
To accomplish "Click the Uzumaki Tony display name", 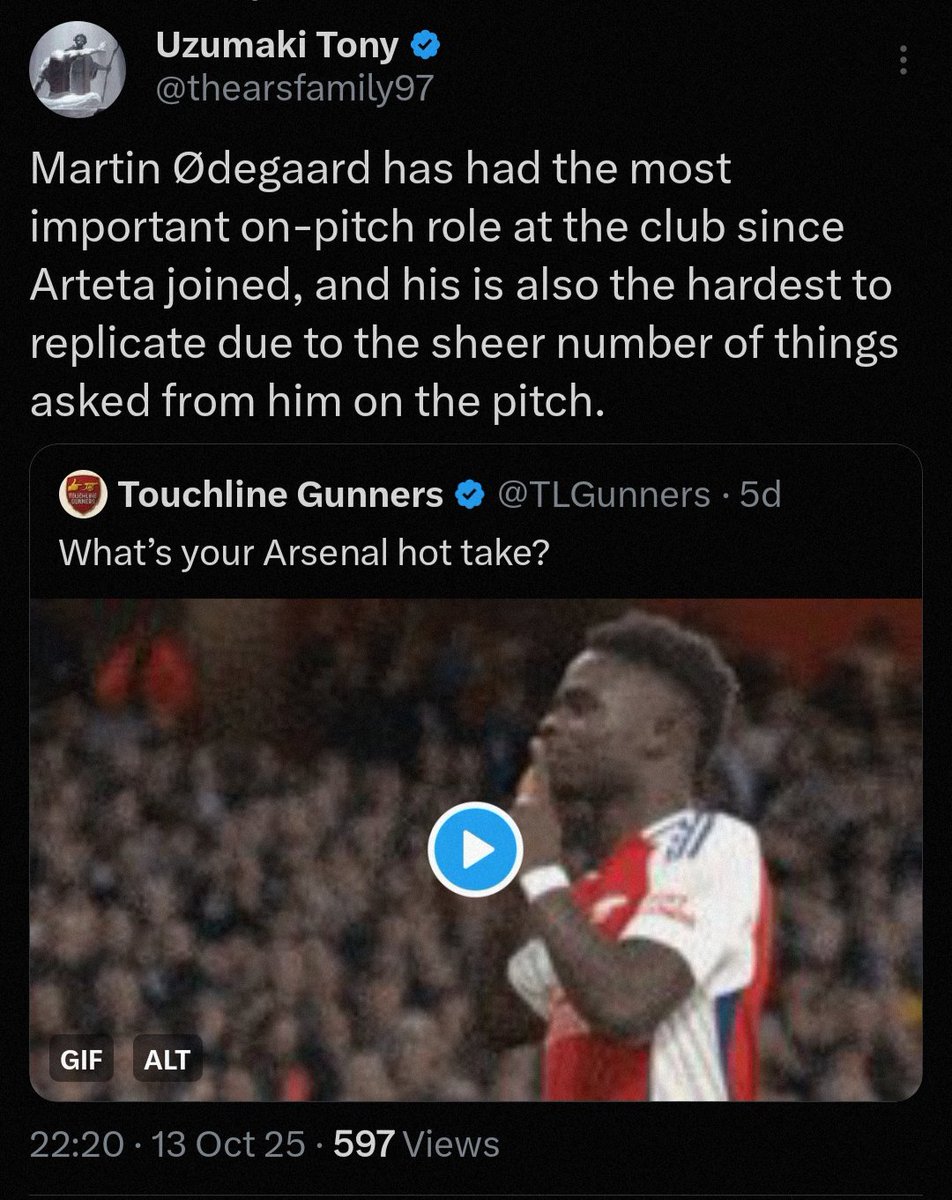I will click(x=277, y=46).
